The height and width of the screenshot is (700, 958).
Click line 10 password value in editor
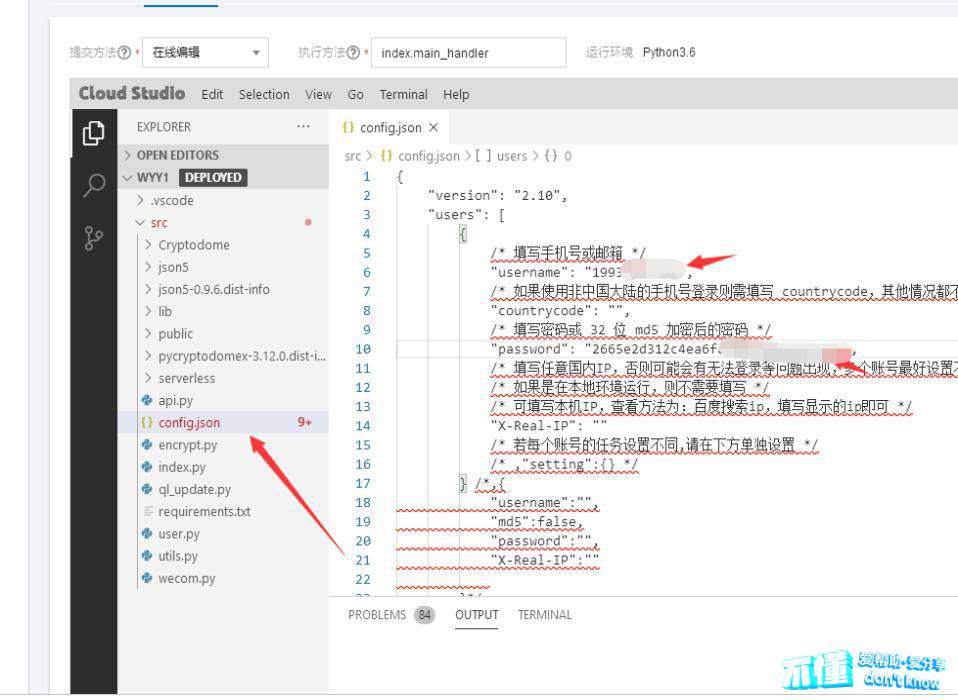pyautogui.click(x=718, y=349)
